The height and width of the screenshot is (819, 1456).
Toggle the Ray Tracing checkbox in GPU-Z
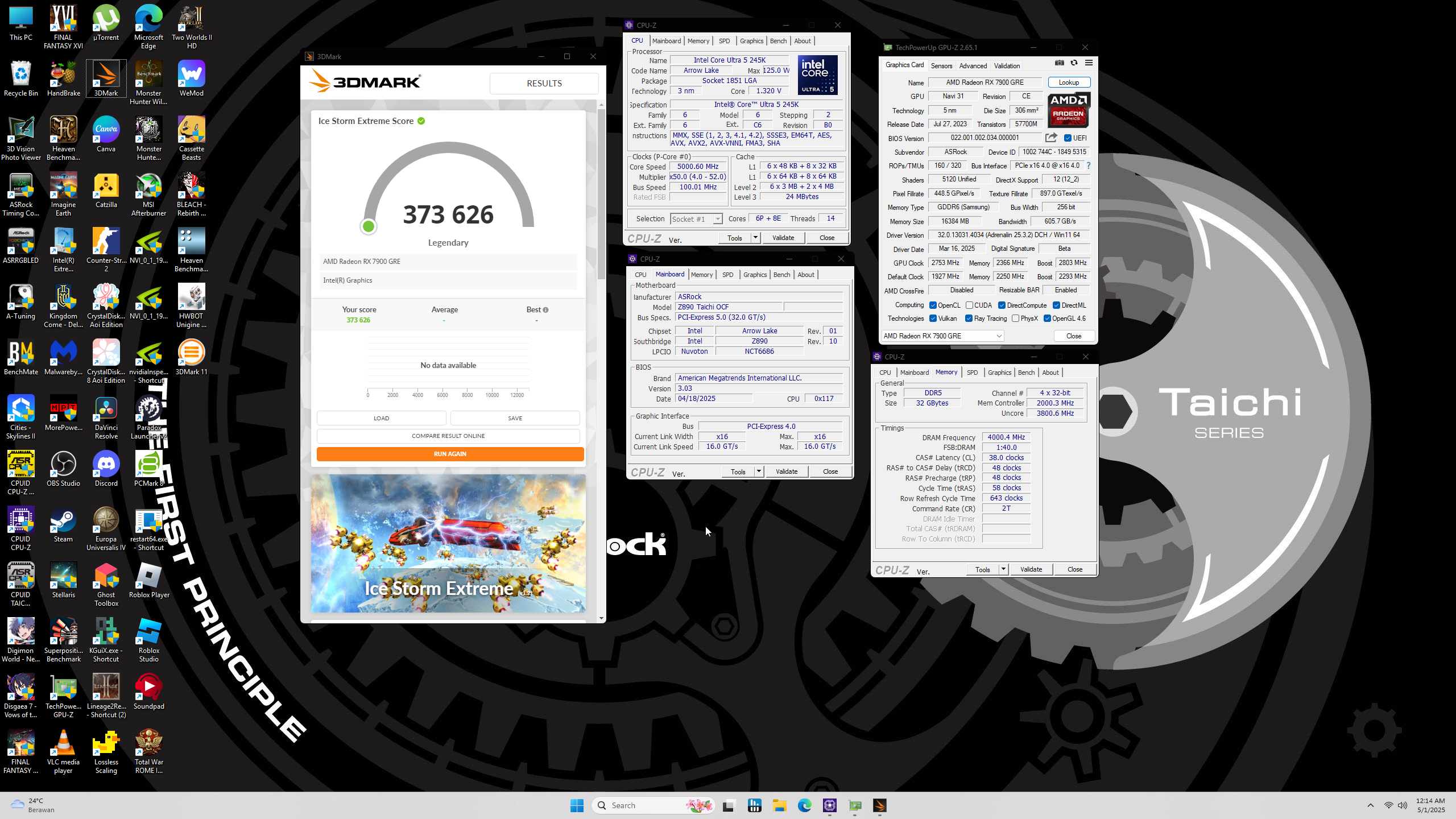pyautogui.click(x=969, y=318)
